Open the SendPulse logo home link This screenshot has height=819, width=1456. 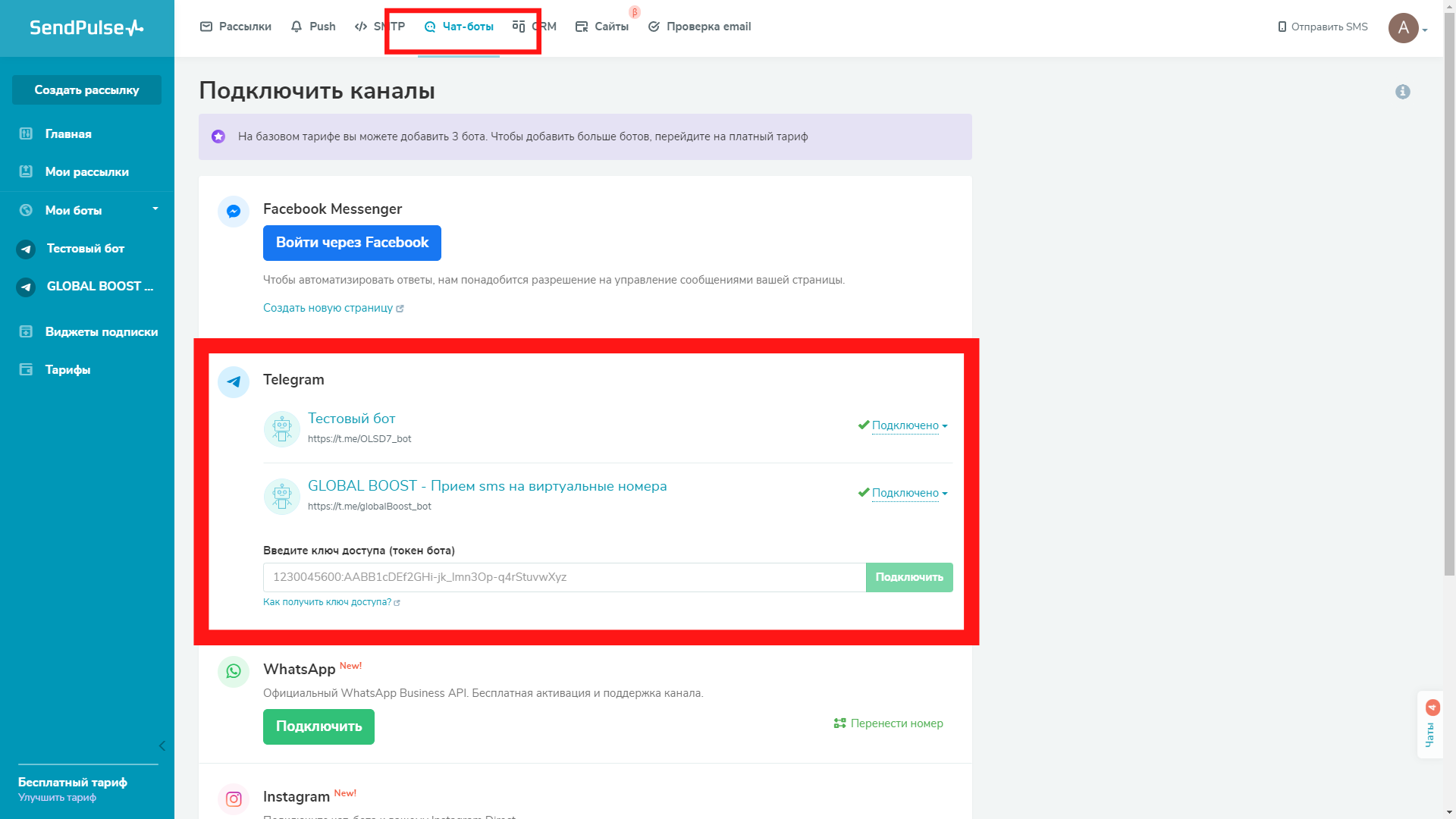coord(86,28)
